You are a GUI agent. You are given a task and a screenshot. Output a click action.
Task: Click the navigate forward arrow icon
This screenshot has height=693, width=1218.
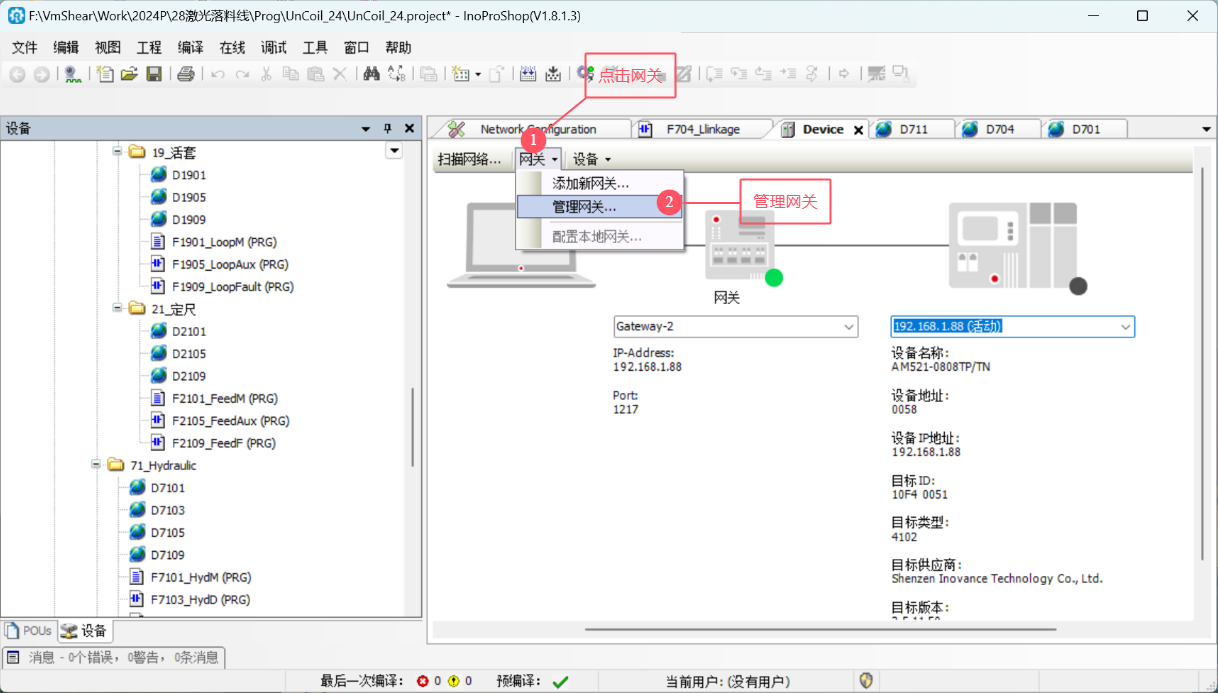point(41,74)
